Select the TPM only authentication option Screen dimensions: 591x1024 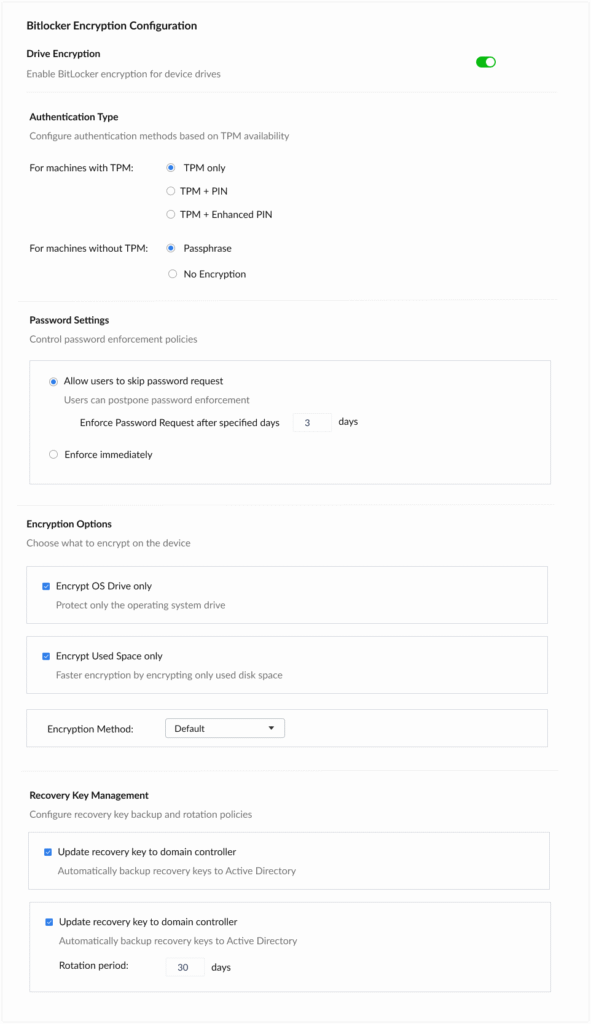[x=170, y=168]
